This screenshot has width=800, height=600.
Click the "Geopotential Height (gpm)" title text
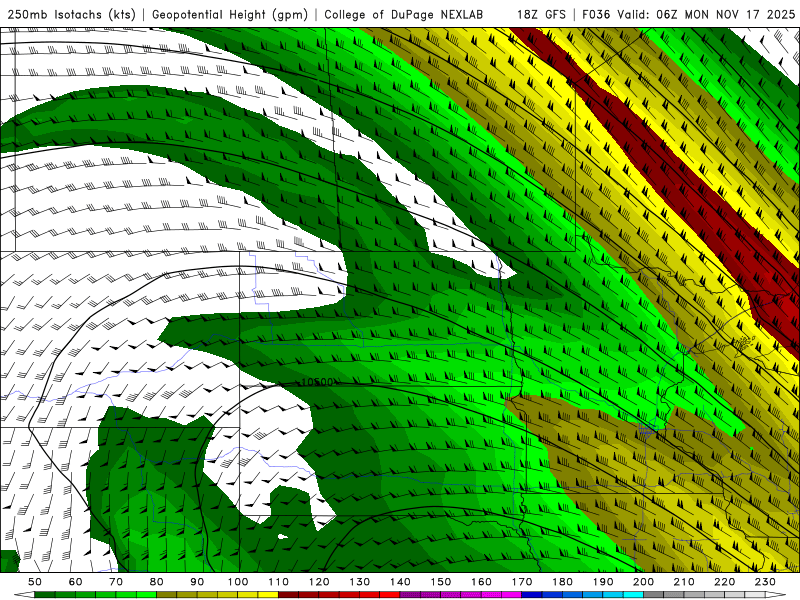(230, 14)
